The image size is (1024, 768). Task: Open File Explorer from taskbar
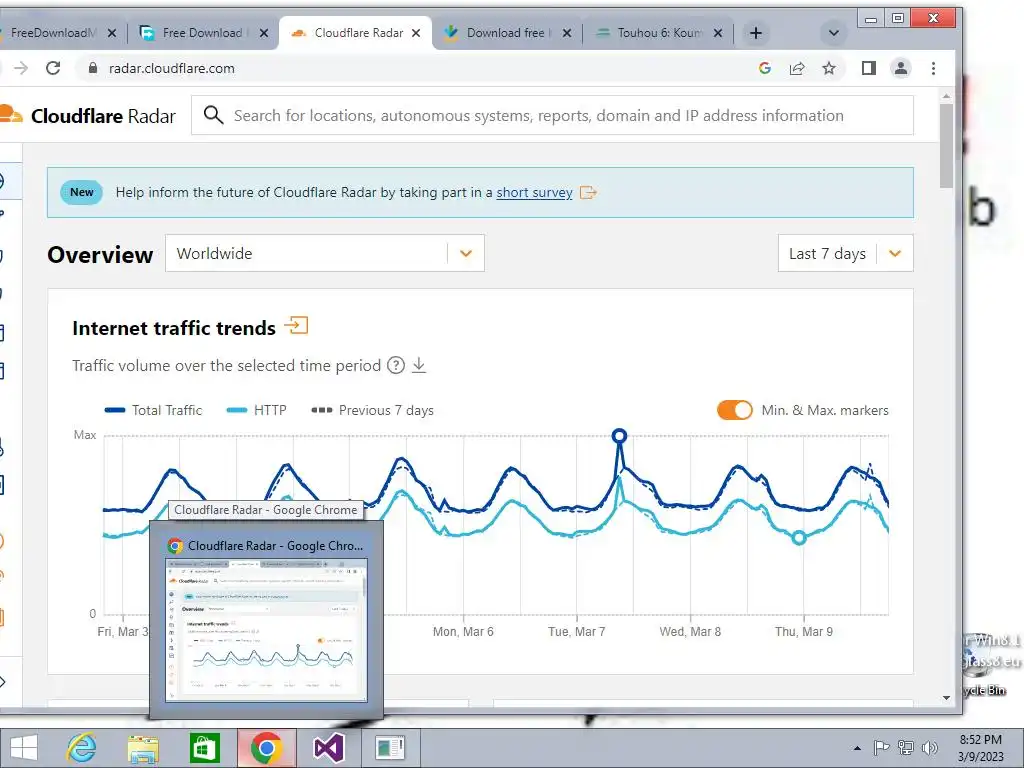[142, 748]
